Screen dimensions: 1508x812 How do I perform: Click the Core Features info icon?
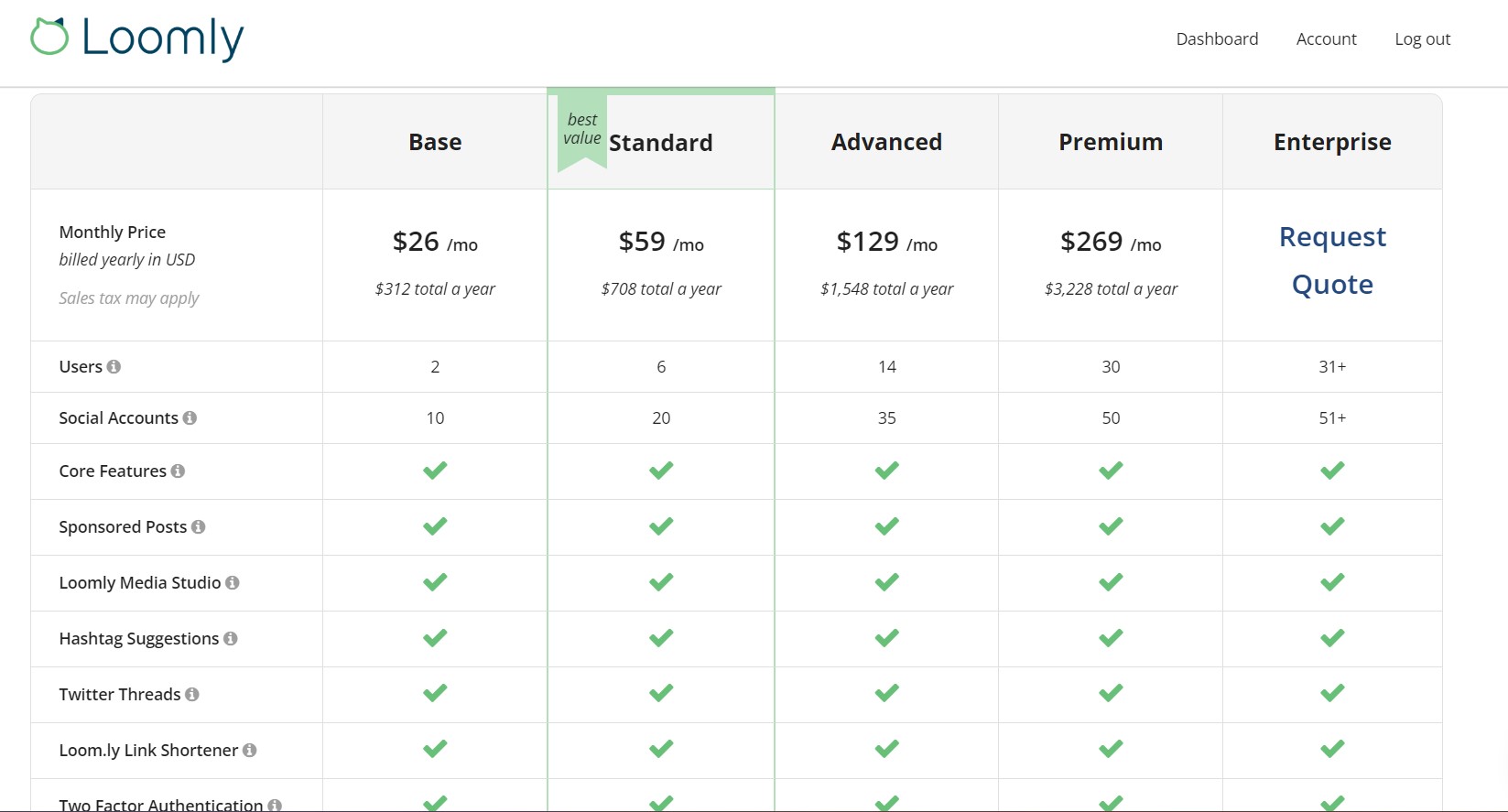point(178,471)
